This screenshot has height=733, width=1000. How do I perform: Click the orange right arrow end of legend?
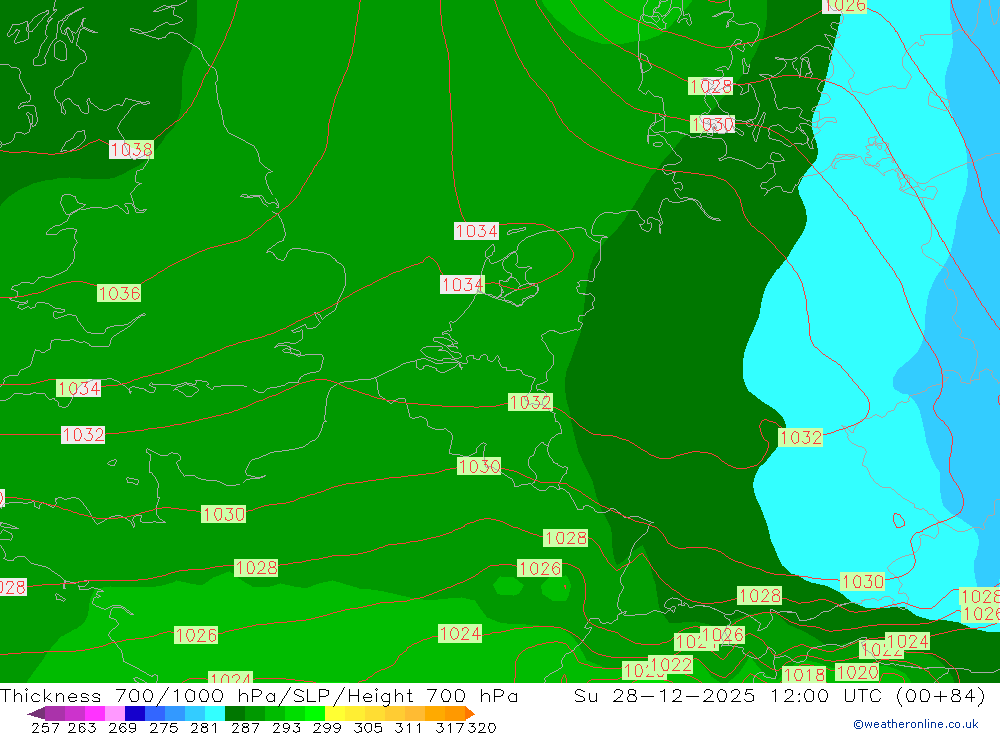pyautogui.click(x=470, y=713)
